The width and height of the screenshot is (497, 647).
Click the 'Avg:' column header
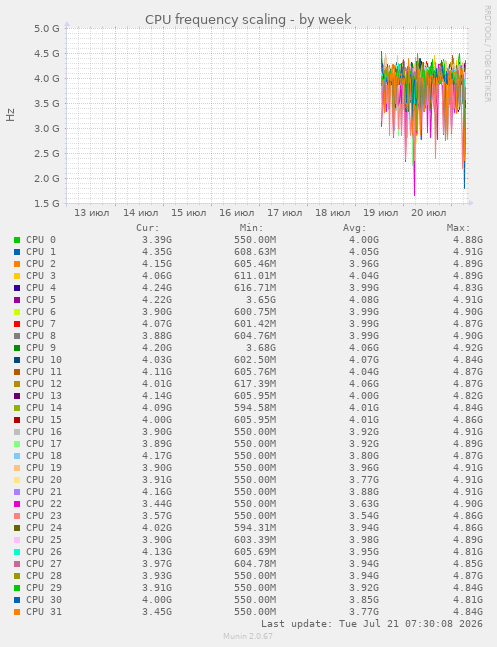[355, 228]
